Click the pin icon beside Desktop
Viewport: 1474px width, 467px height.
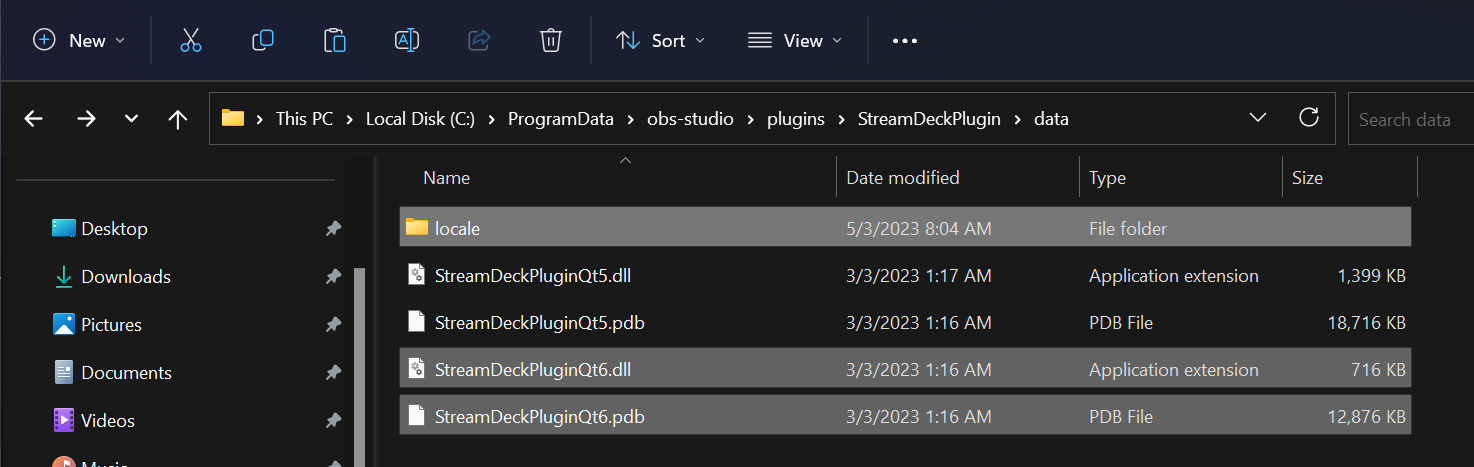[333, 229]
